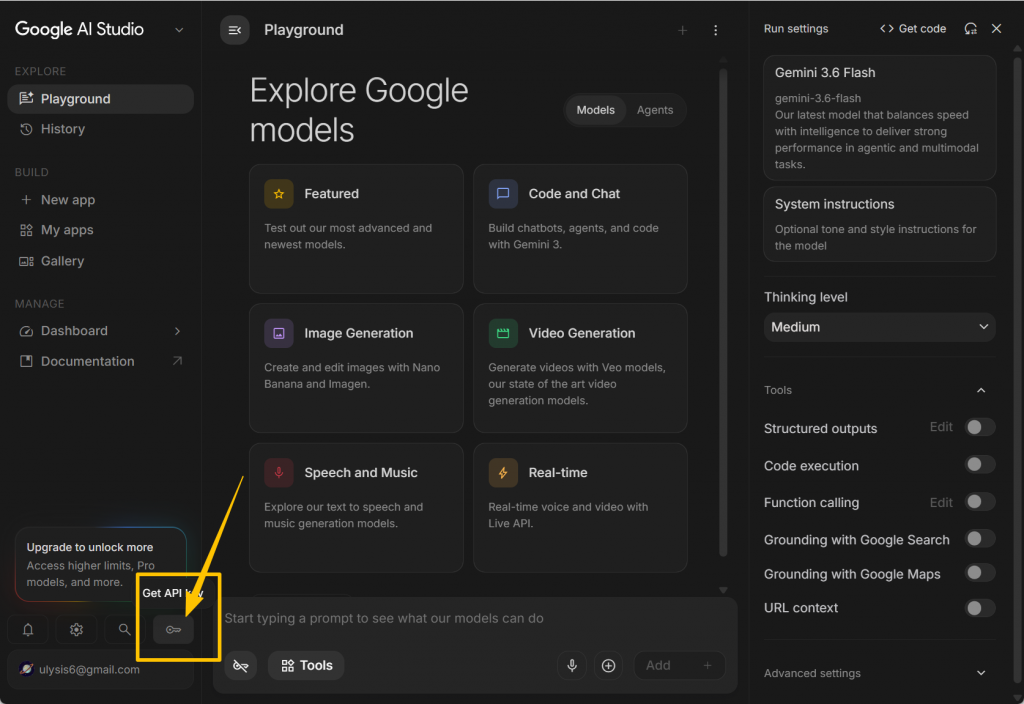Click scroll down arrow under model cards
Viewport: 1024px width, 704px height.
coord(723,590)
